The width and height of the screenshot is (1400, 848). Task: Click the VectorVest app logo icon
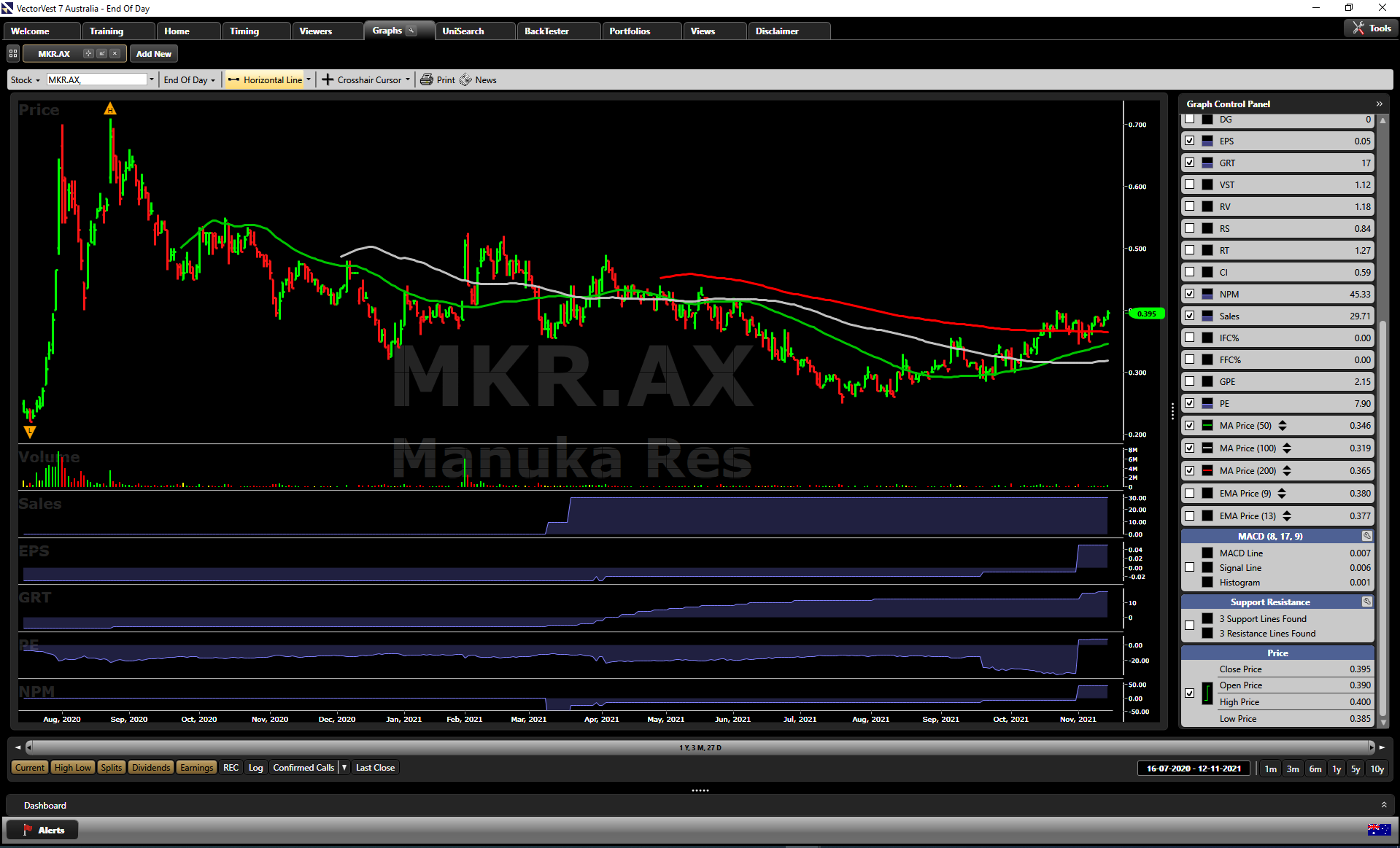click(x=7, y=8)
